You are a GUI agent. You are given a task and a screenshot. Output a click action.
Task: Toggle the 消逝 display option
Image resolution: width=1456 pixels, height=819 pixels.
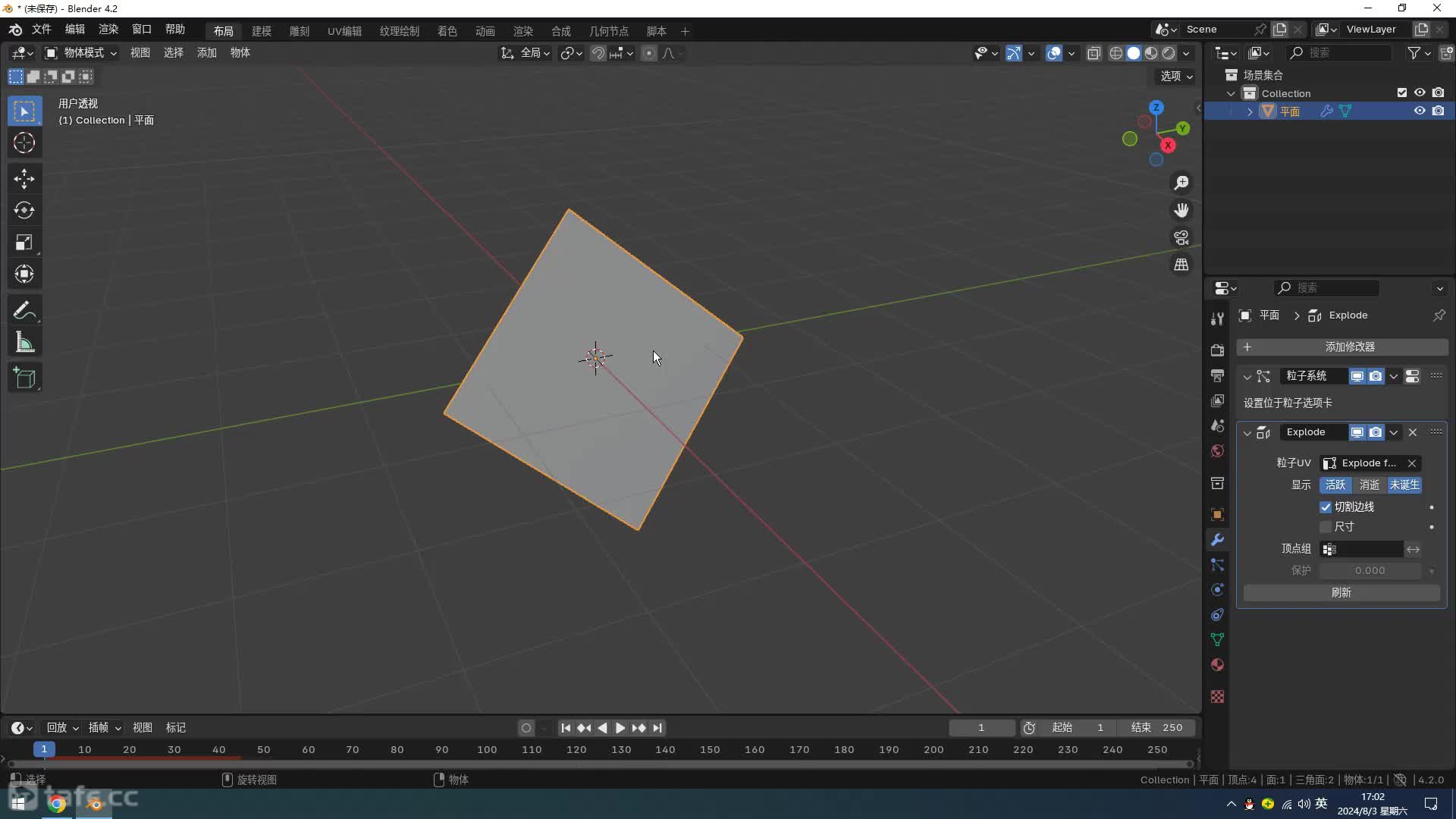[1370, 485]
